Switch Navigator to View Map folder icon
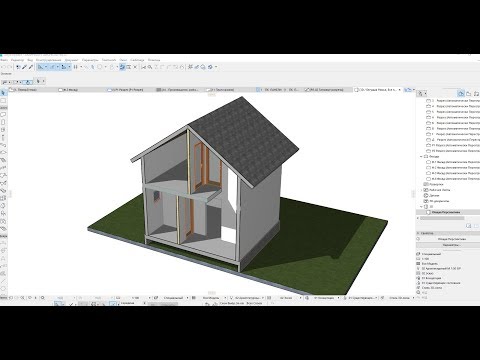The image size is (480, 360). coord(468,94)
